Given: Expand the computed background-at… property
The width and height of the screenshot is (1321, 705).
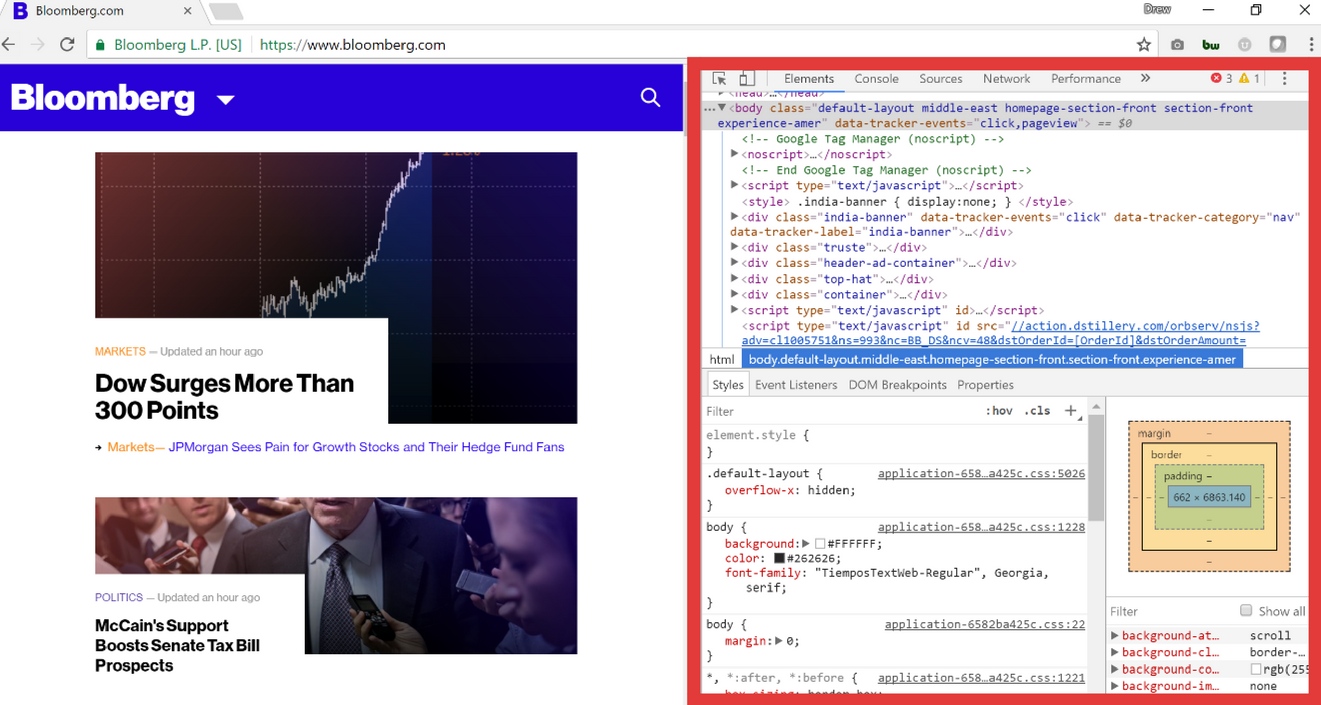Looking at the screenshot, I should click(1115, 635).
